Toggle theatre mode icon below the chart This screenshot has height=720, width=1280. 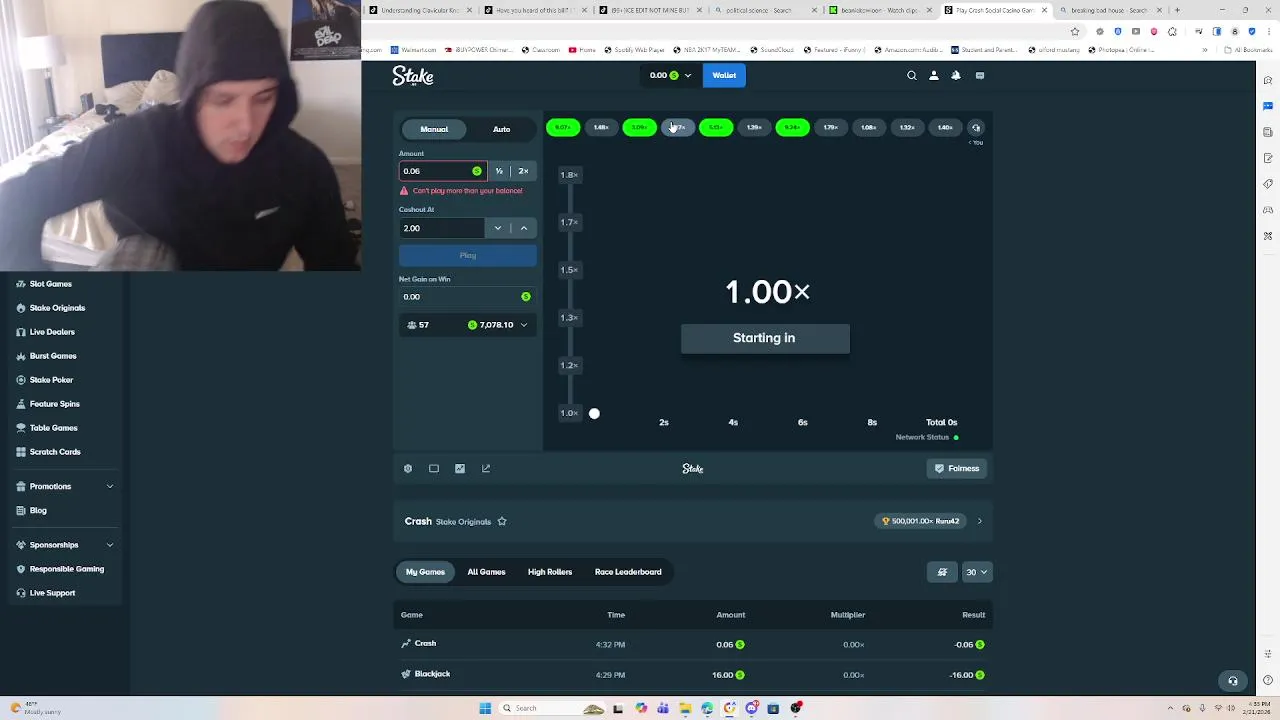(434, 468)
